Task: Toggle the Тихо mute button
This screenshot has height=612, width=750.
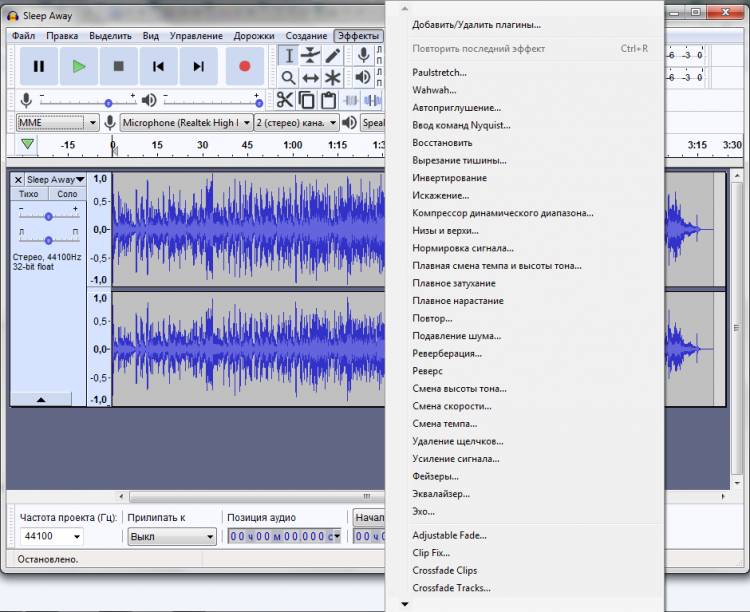Action: [x=30, y=194]
